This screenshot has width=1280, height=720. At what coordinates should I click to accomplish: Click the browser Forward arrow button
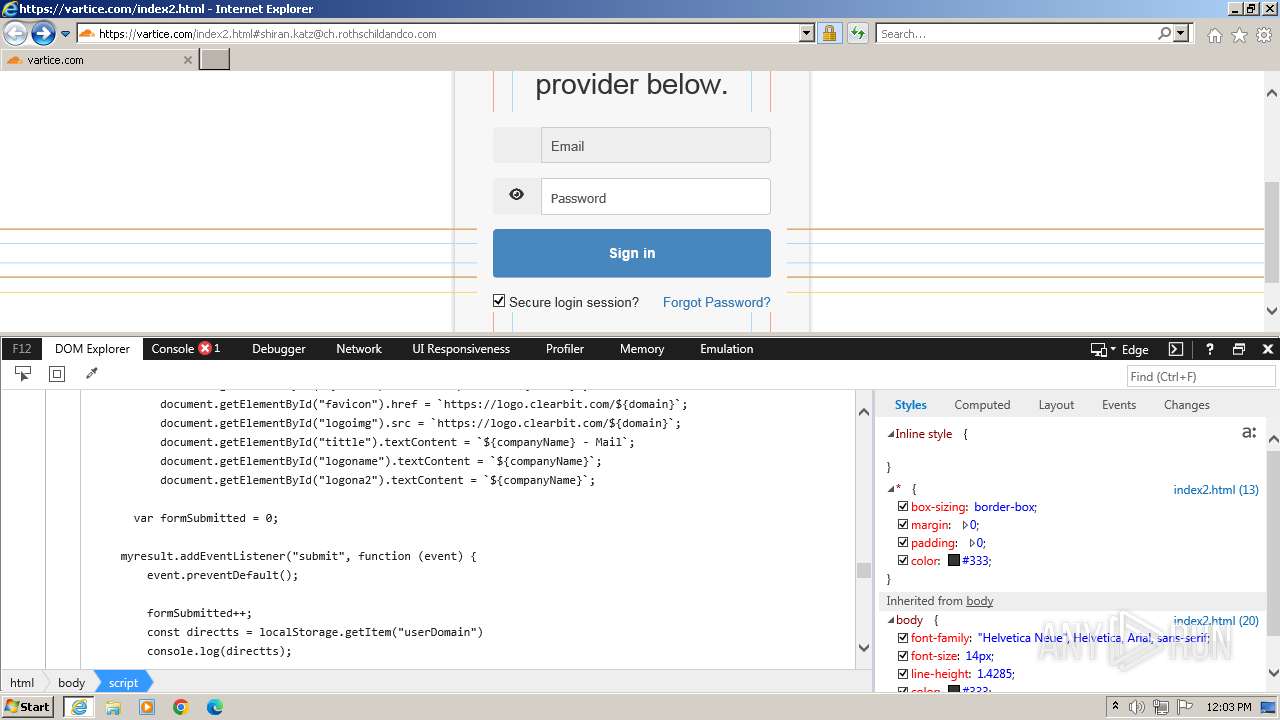click(43, 33)
